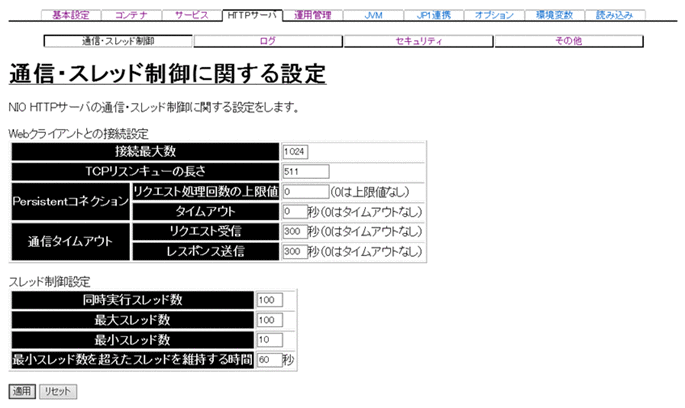The width and height of the screenshot is (685, 408).
Task: Click the 通信・スレッド制御に関する設定 heading
Action: [168, 73]
